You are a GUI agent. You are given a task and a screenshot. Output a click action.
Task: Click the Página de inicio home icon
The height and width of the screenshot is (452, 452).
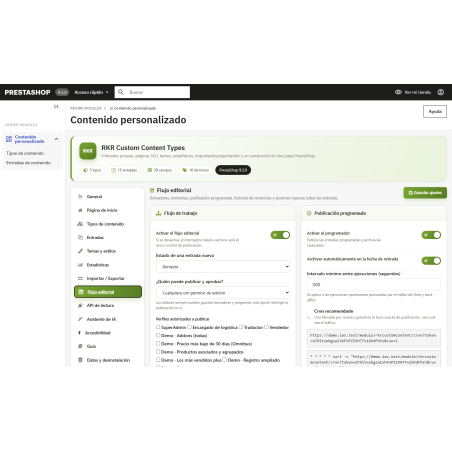tap(80, 210)
